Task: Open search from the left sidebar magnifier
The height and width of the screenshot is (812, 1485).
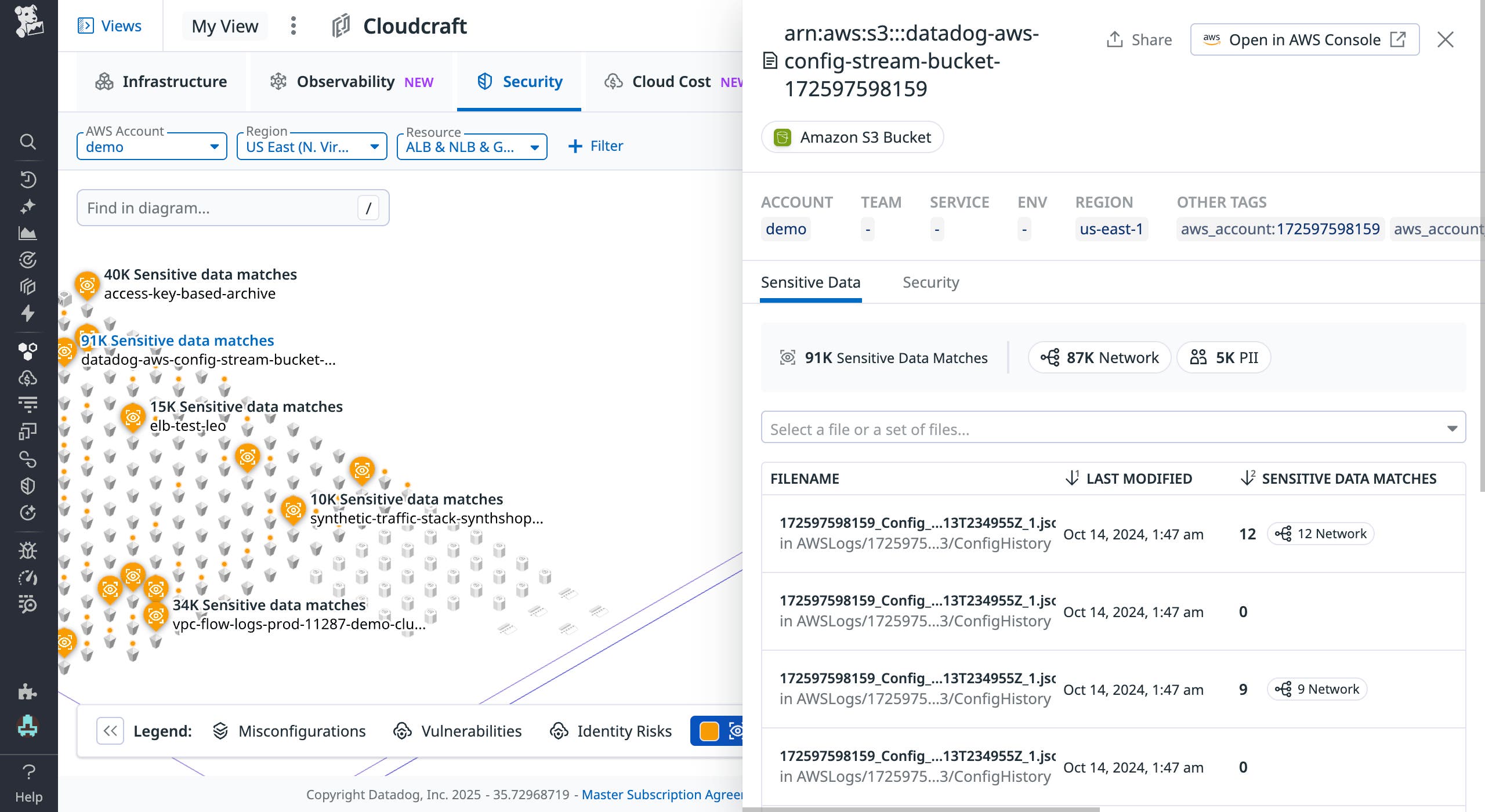Action: 28,142
